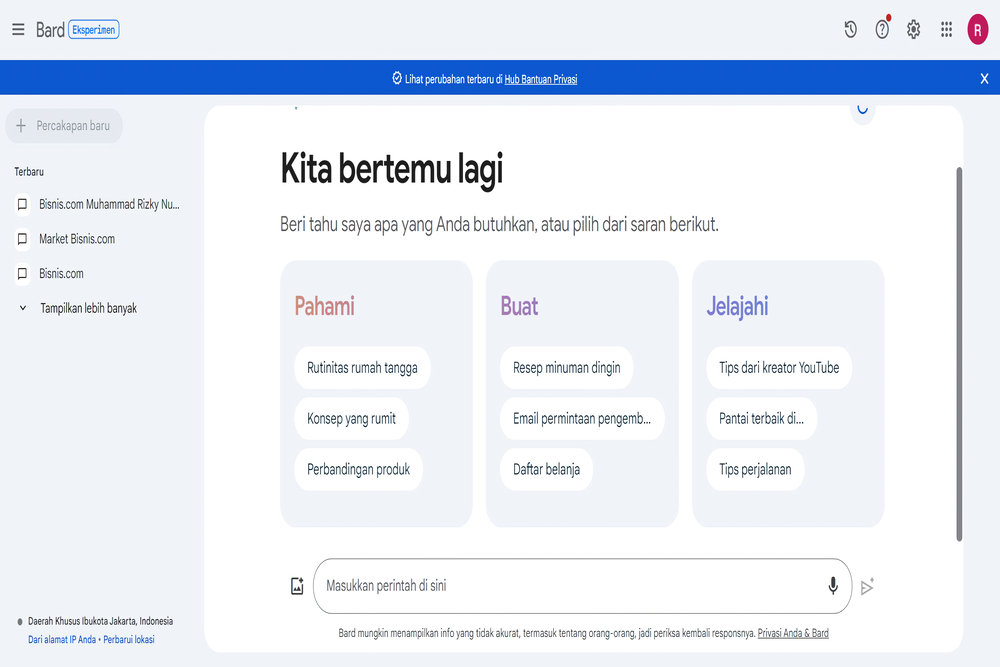Focus the Masukkan perintah di sini field

pos(582,586)
